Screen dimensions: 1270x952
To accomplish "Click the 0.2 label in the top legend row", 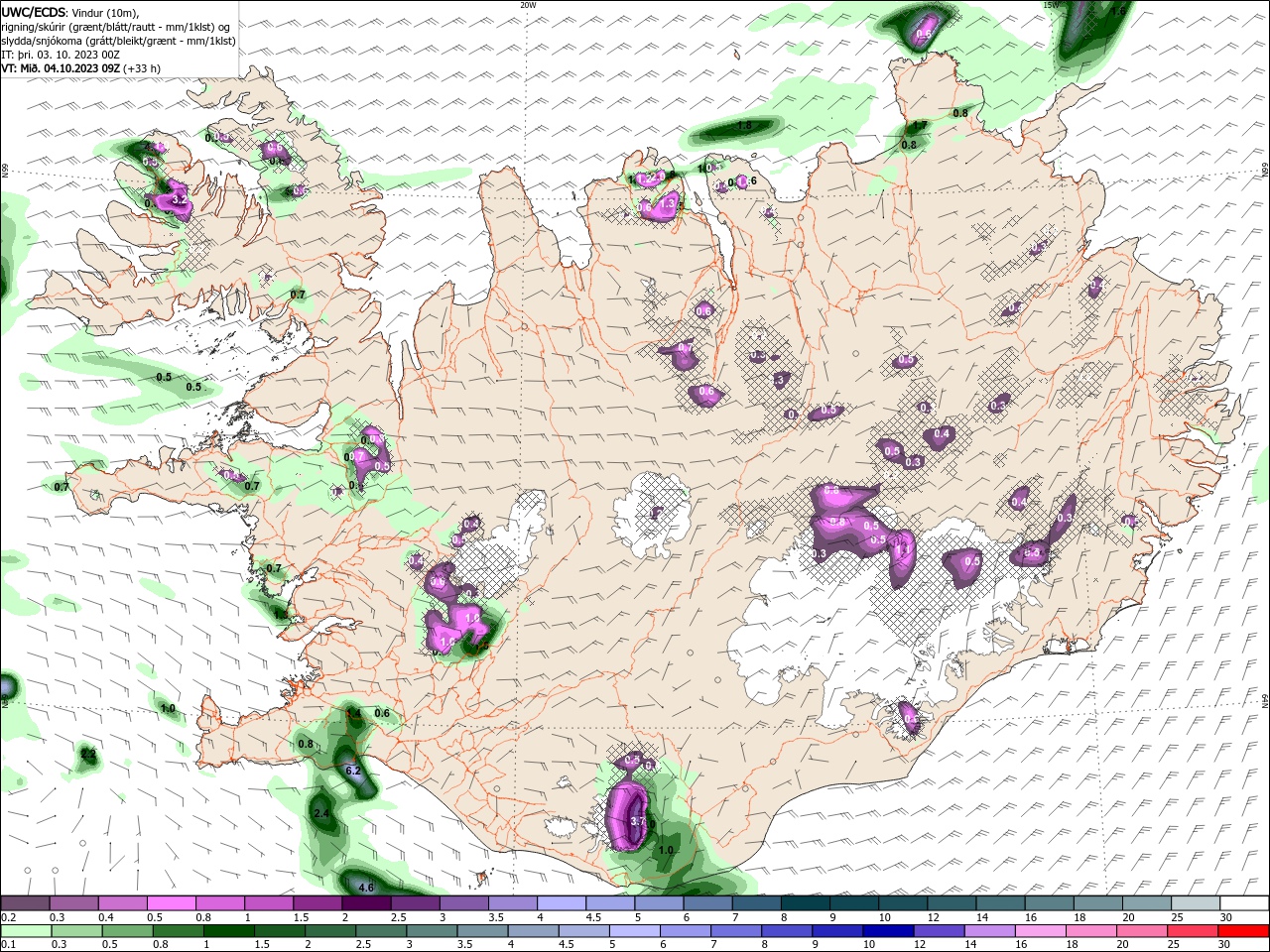I will (9, 917).
